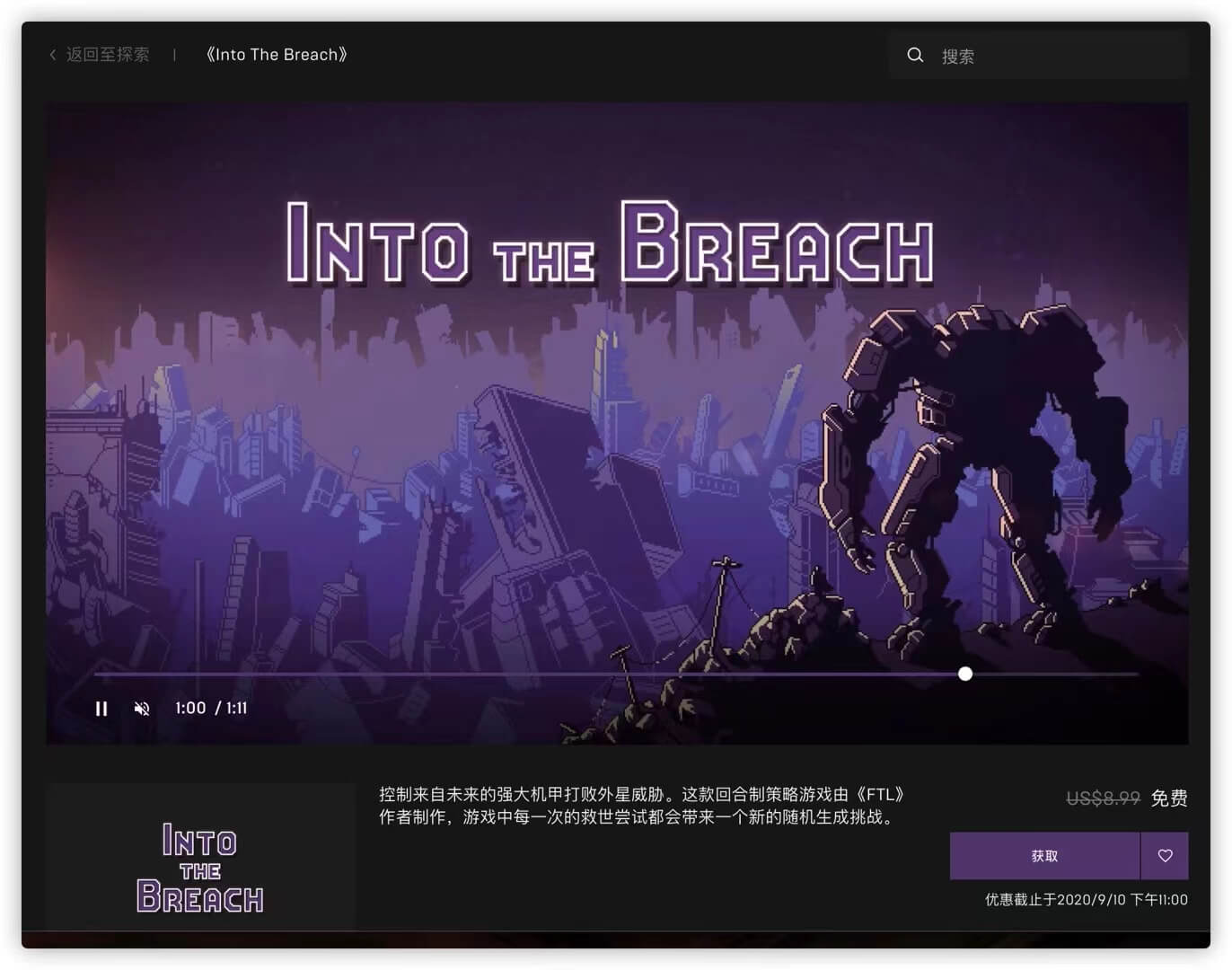Image resolution: width=1232 pixels, height=970 pixels.
Task: Click the search magnifier icon
Action: [915, 56]
